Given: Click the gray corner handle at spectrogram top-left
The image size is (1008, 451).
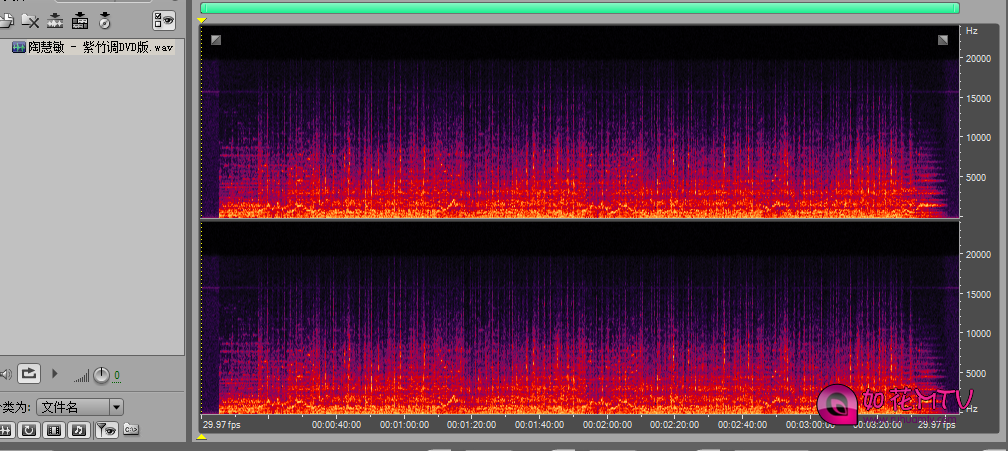Looking at the screenshot, I should click(x=216, y=40).
